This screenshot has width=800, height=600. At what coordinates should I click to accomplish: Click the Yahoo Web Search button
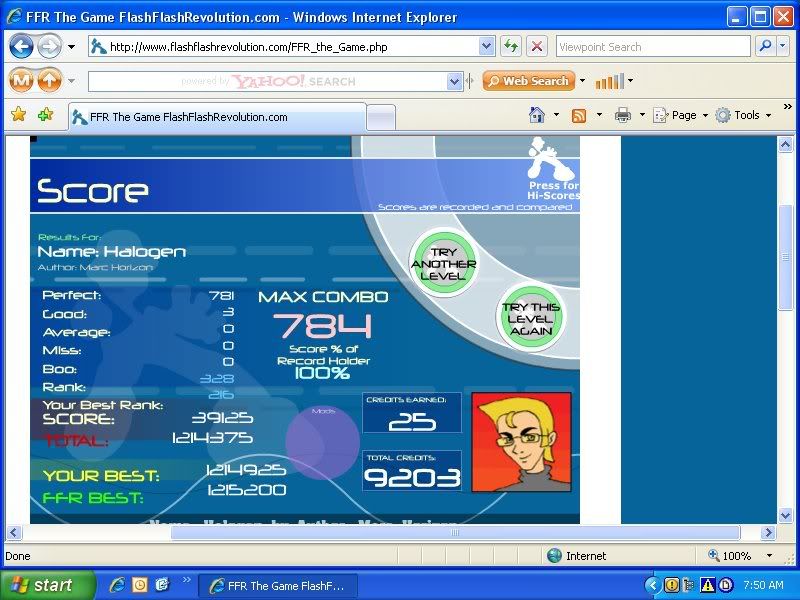coord(528,81)
